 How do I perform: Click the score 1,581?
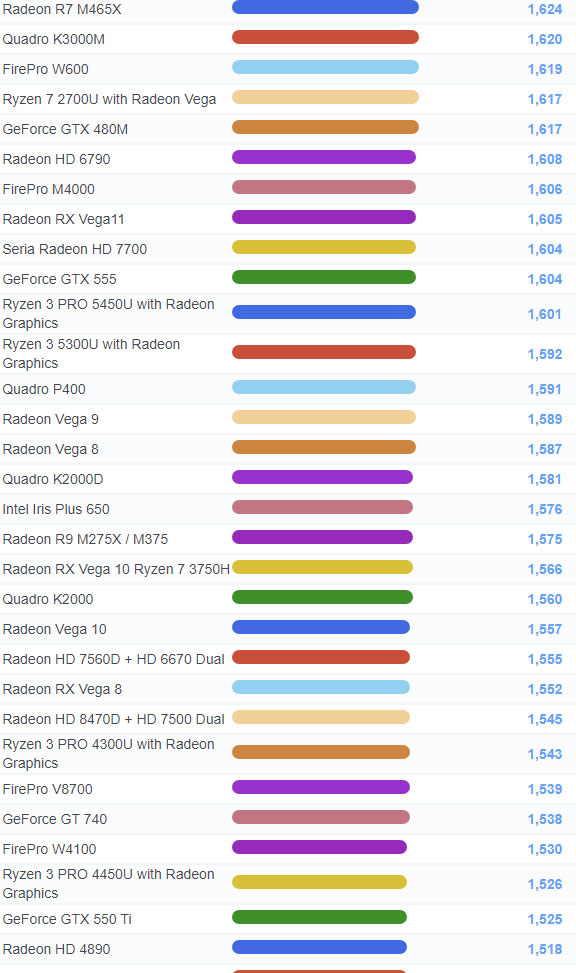tap(545, 479)
